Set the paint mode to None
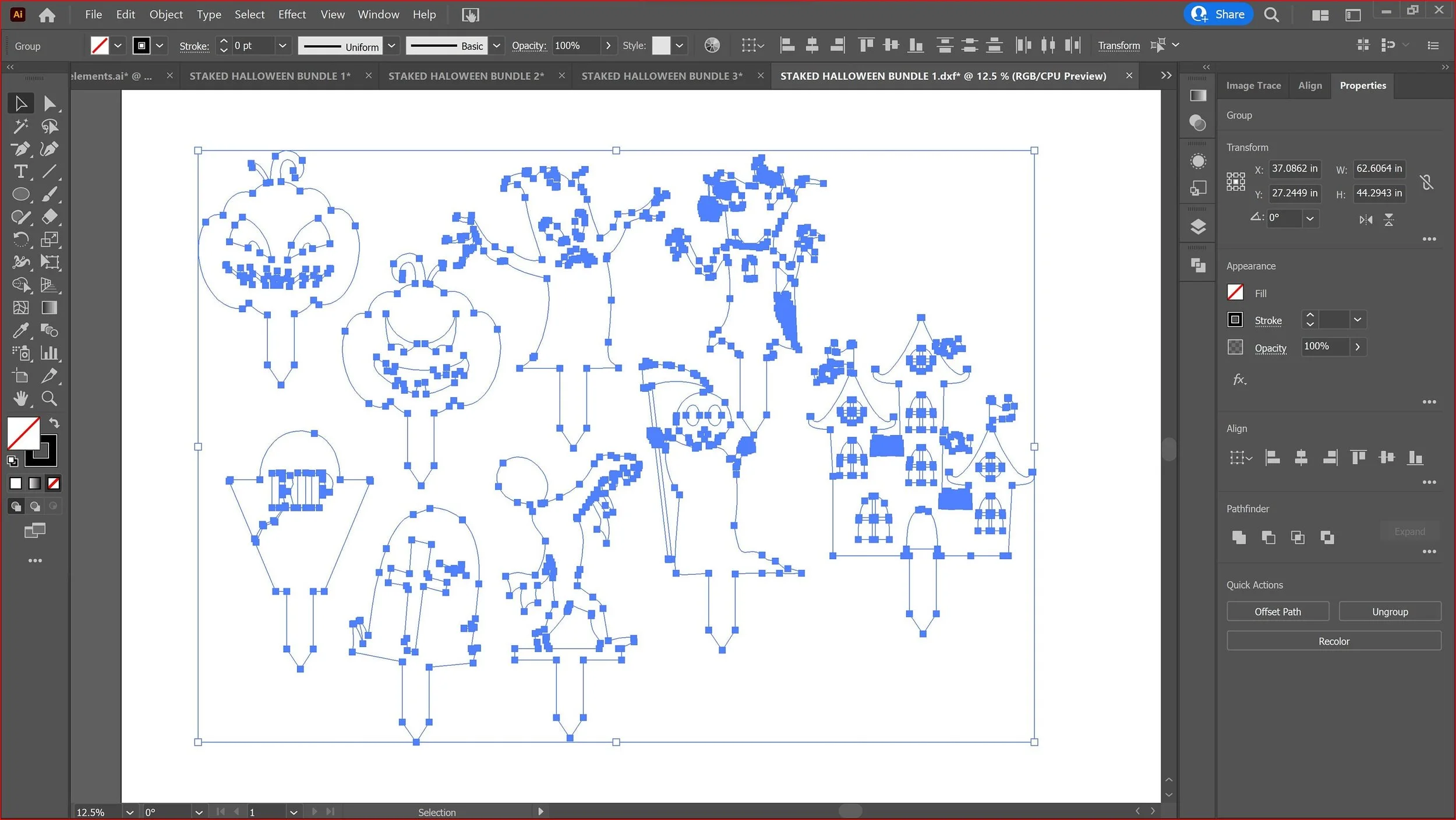This screenshot has width=1456, height=820. pyautogui.click(x=54, y=483)
